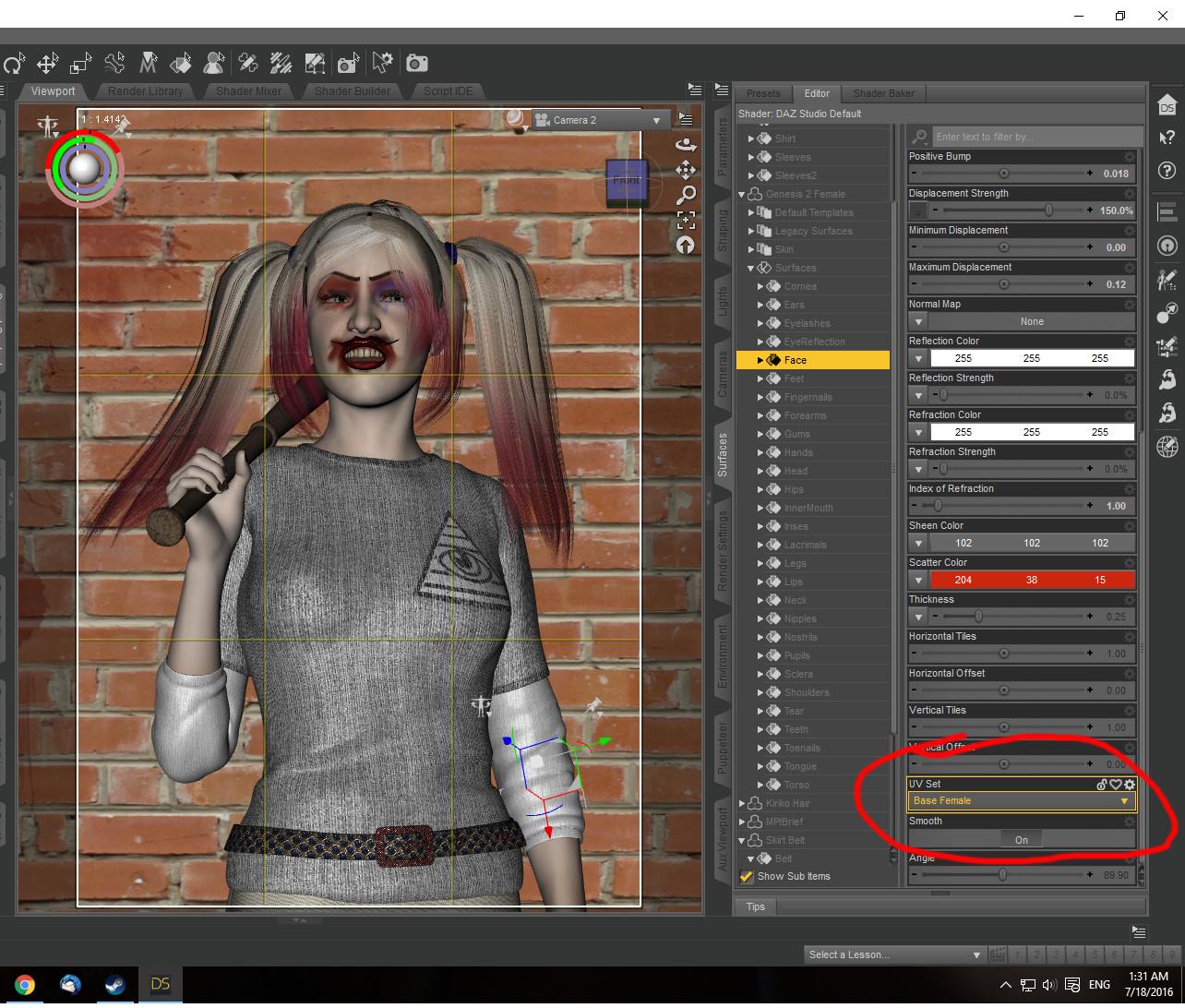
Task: Click the surface property filter text field
Action: coord(1036,137)
